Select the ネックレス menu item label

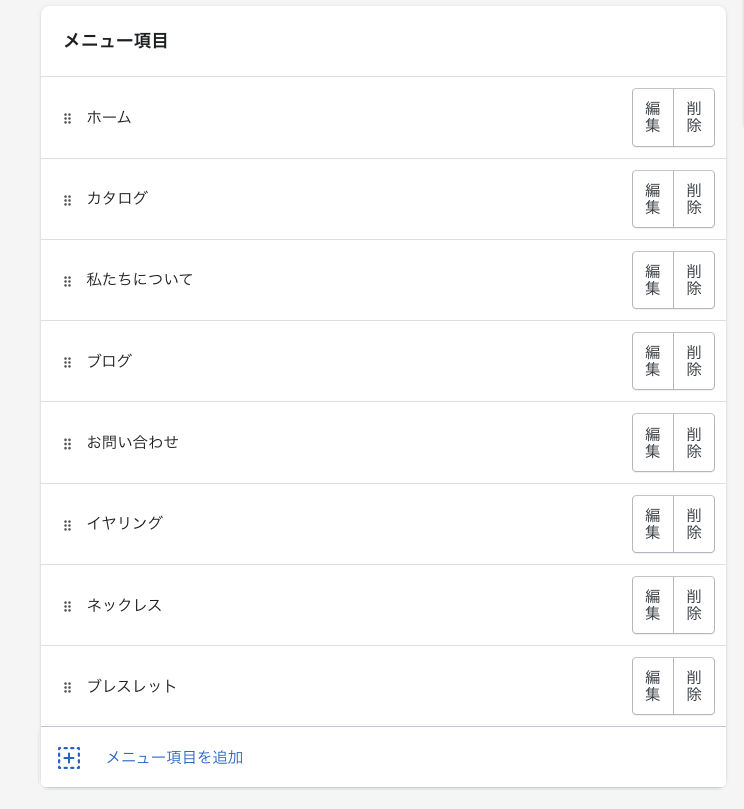(x=125, y=605)
